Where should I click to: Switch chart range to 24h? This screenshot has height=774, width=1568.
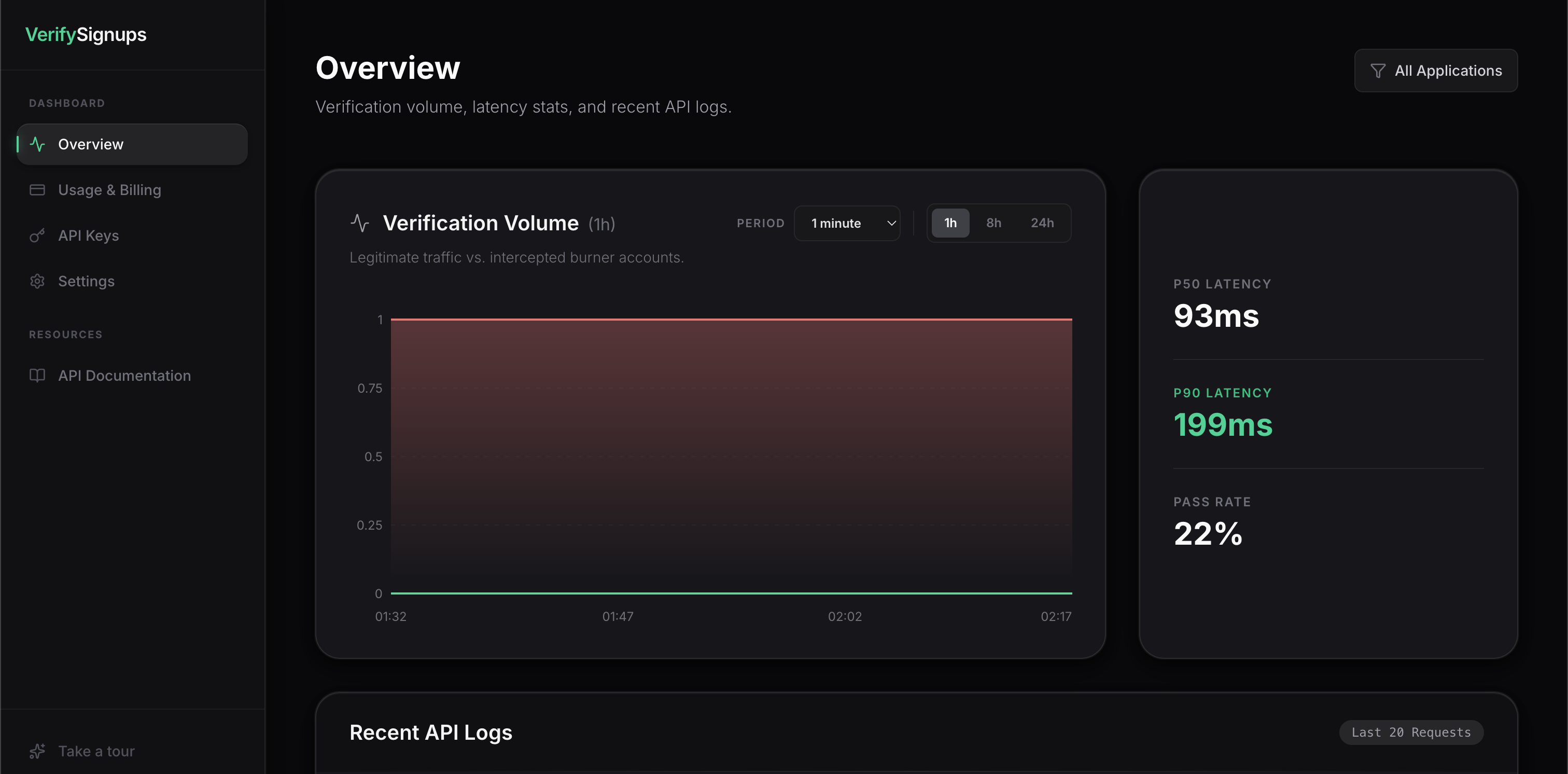point(1042,223)
